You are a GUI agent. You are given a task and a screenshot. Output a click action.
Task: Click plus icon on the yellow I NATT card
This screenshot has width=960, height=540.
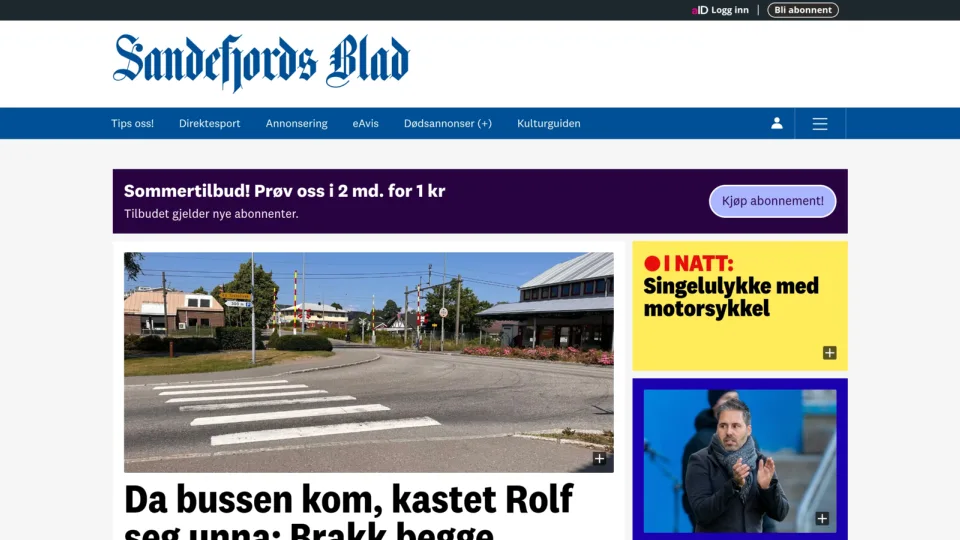pyautogui.click(x=830, y=353)
